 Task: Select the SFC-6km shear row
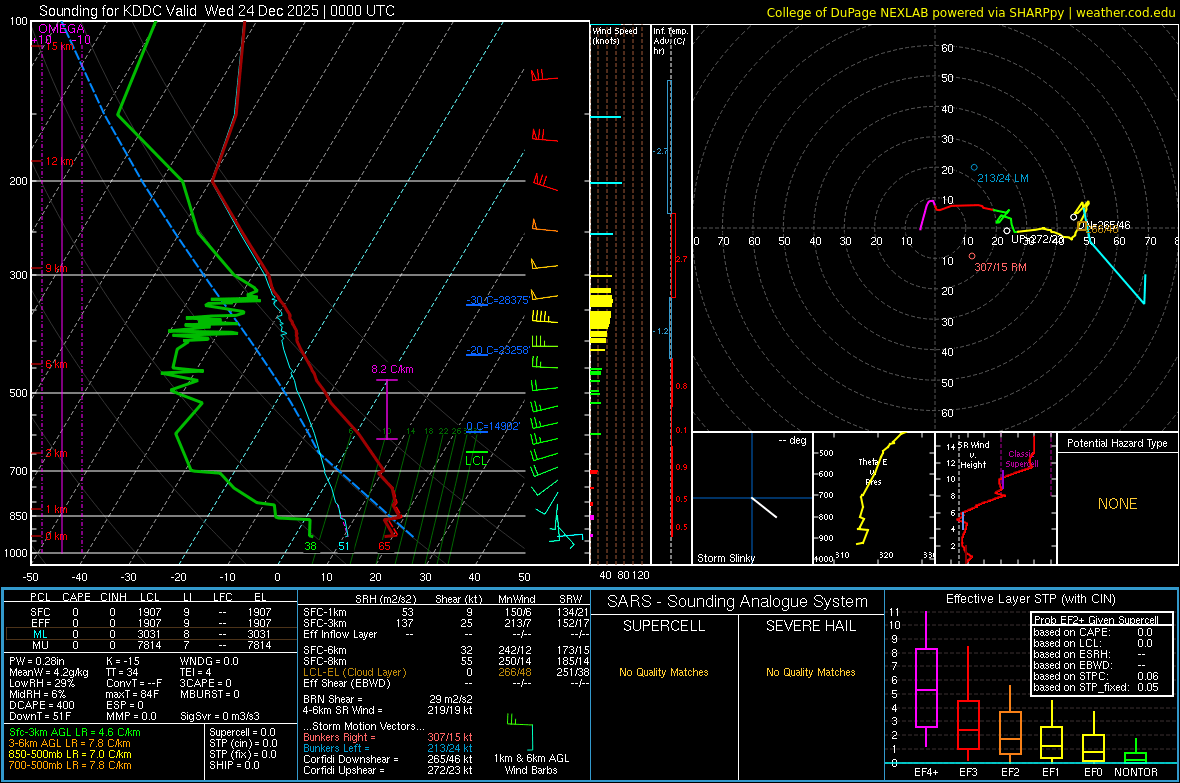coord(446,650)
